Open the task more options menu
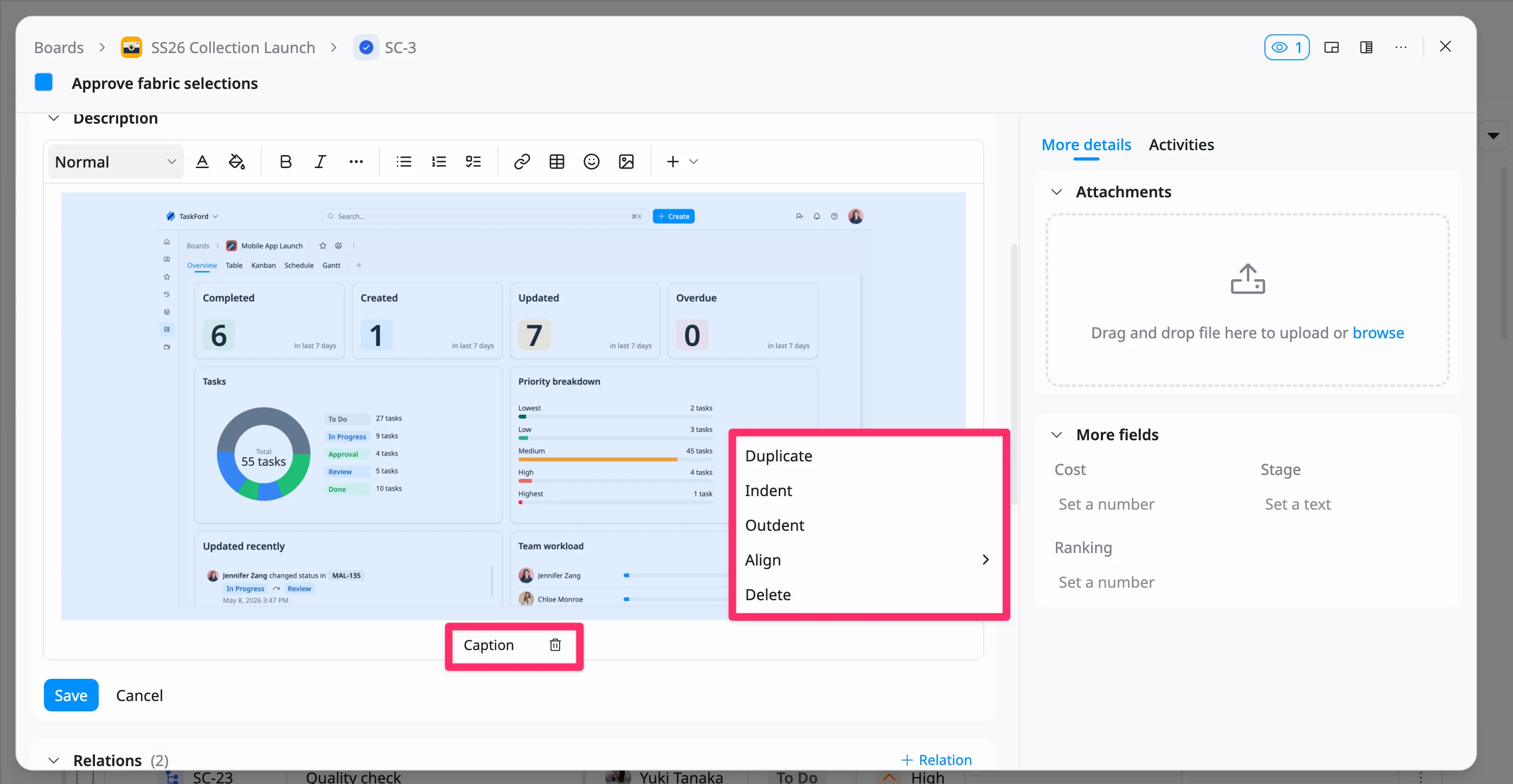The width and height of the screenshot is (1513, 784). click(1401, 48)
